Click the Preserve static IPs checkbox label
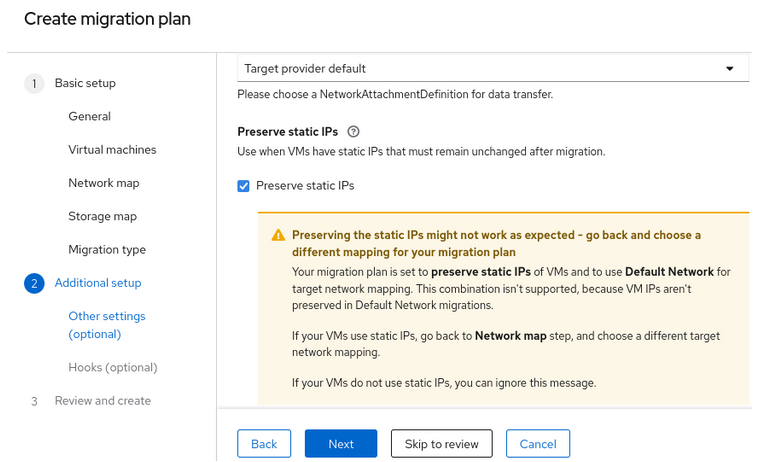Viewport: 757px width, 462px height. coord(305,186)
